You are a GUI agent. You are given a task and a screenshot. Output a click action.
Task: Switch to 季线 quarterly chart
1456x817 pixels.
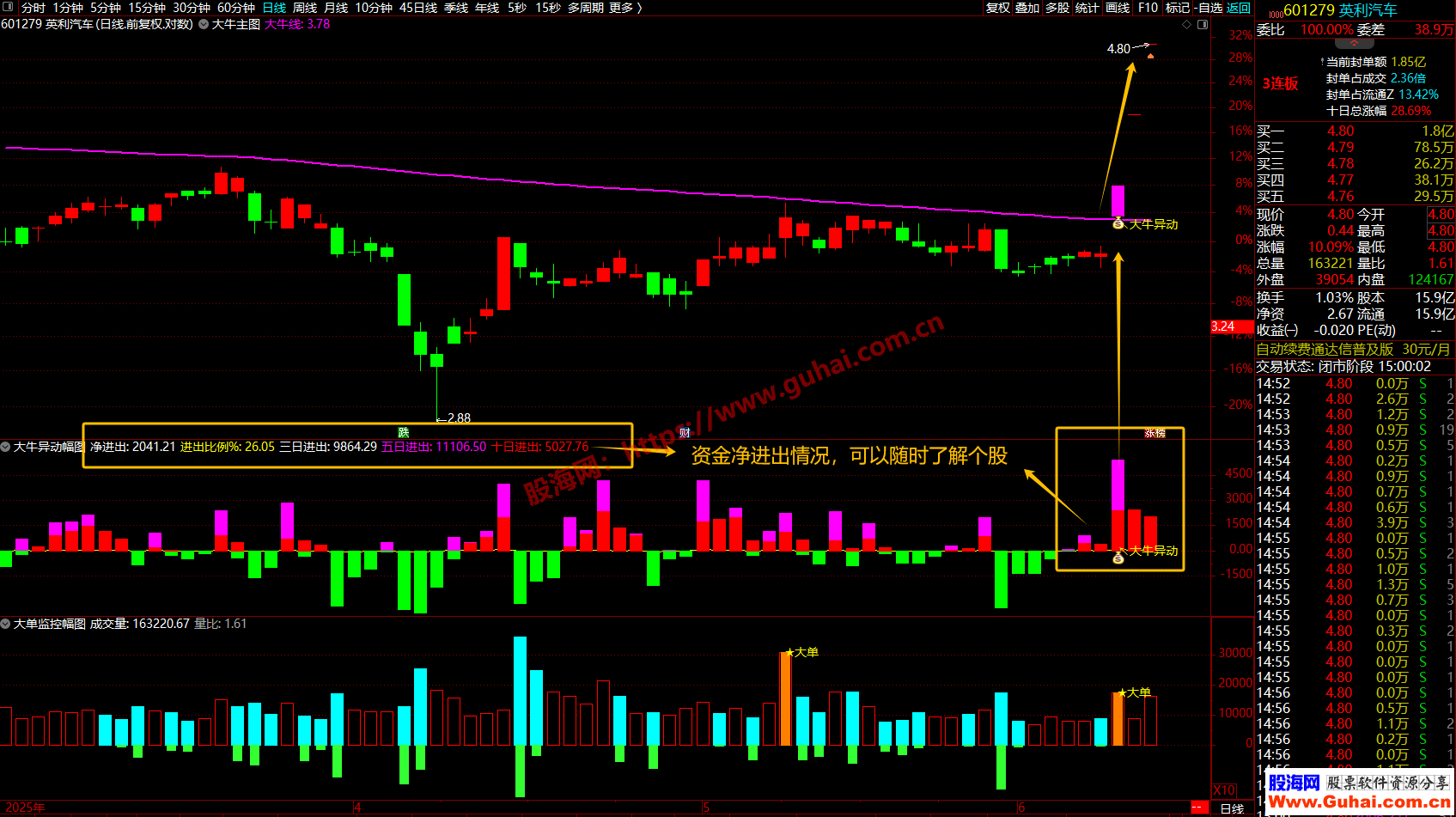456,8
